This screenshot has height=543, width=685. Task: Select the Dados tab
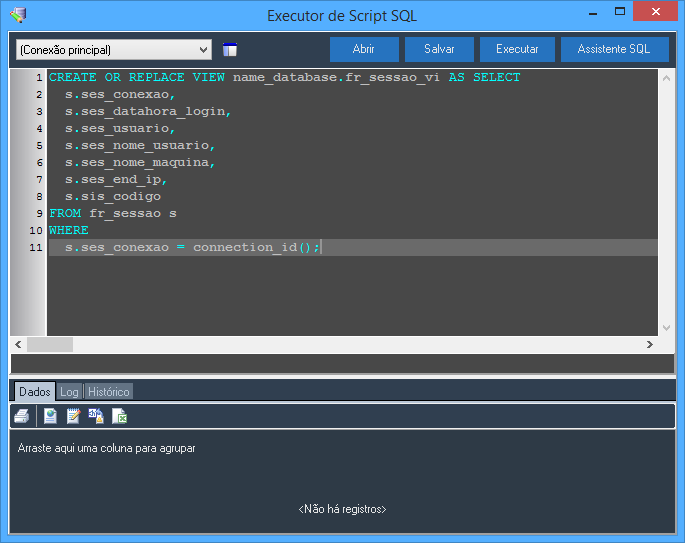click(34, 392)
